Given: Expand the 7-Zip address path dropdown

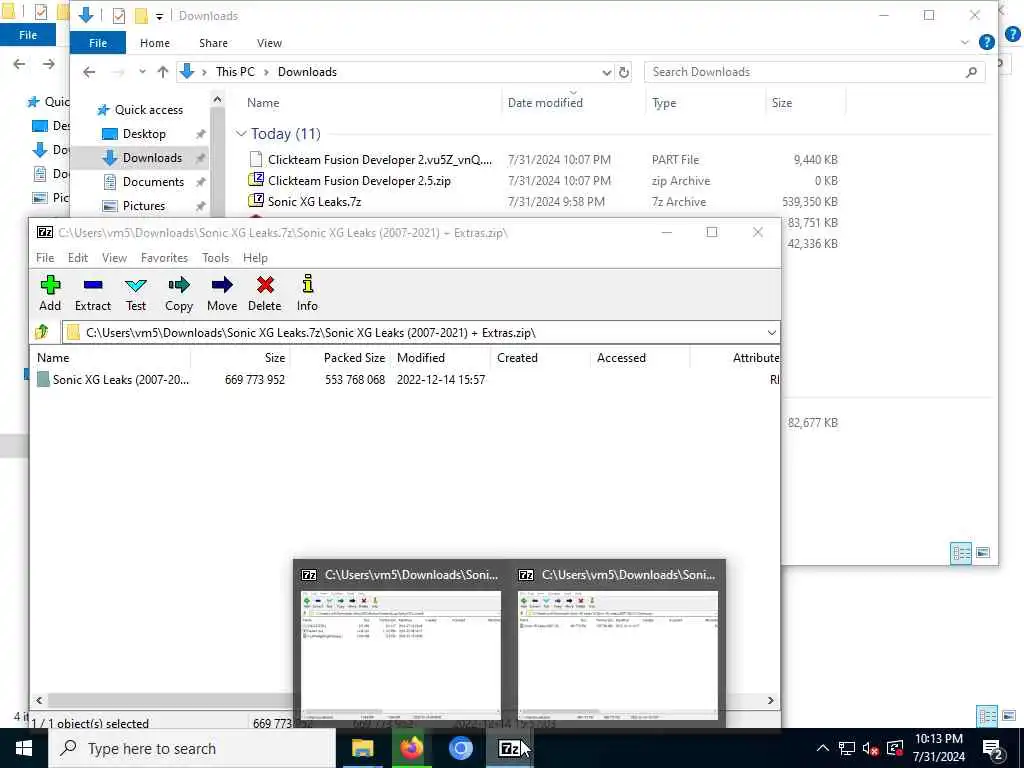Looking at the screenshot, I should [x=771, y=332].
